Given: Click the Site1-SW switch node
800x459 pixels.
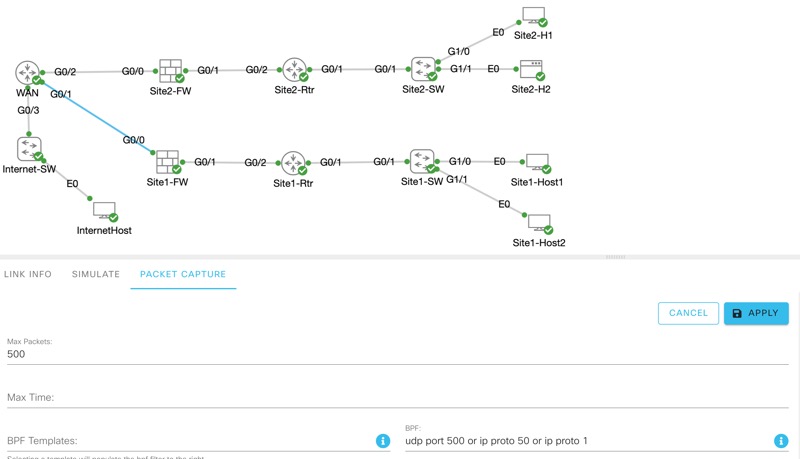Looking at the screenshot, I should 422,161.
